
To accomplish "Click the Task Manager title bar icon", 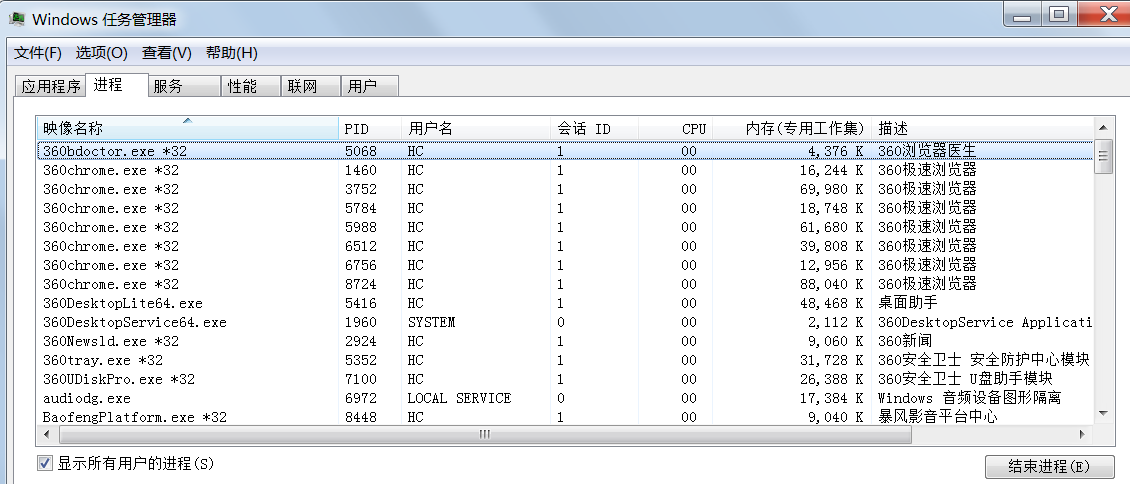I will 16,19.
